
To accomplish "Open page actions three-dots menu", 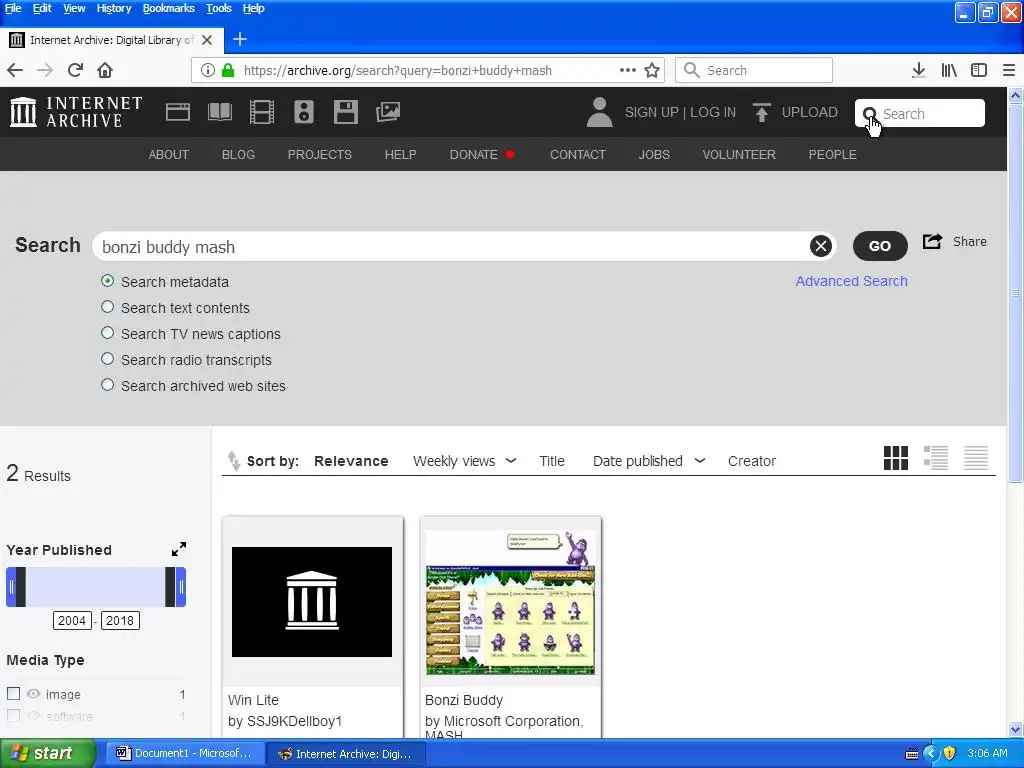I will [628, 70].
